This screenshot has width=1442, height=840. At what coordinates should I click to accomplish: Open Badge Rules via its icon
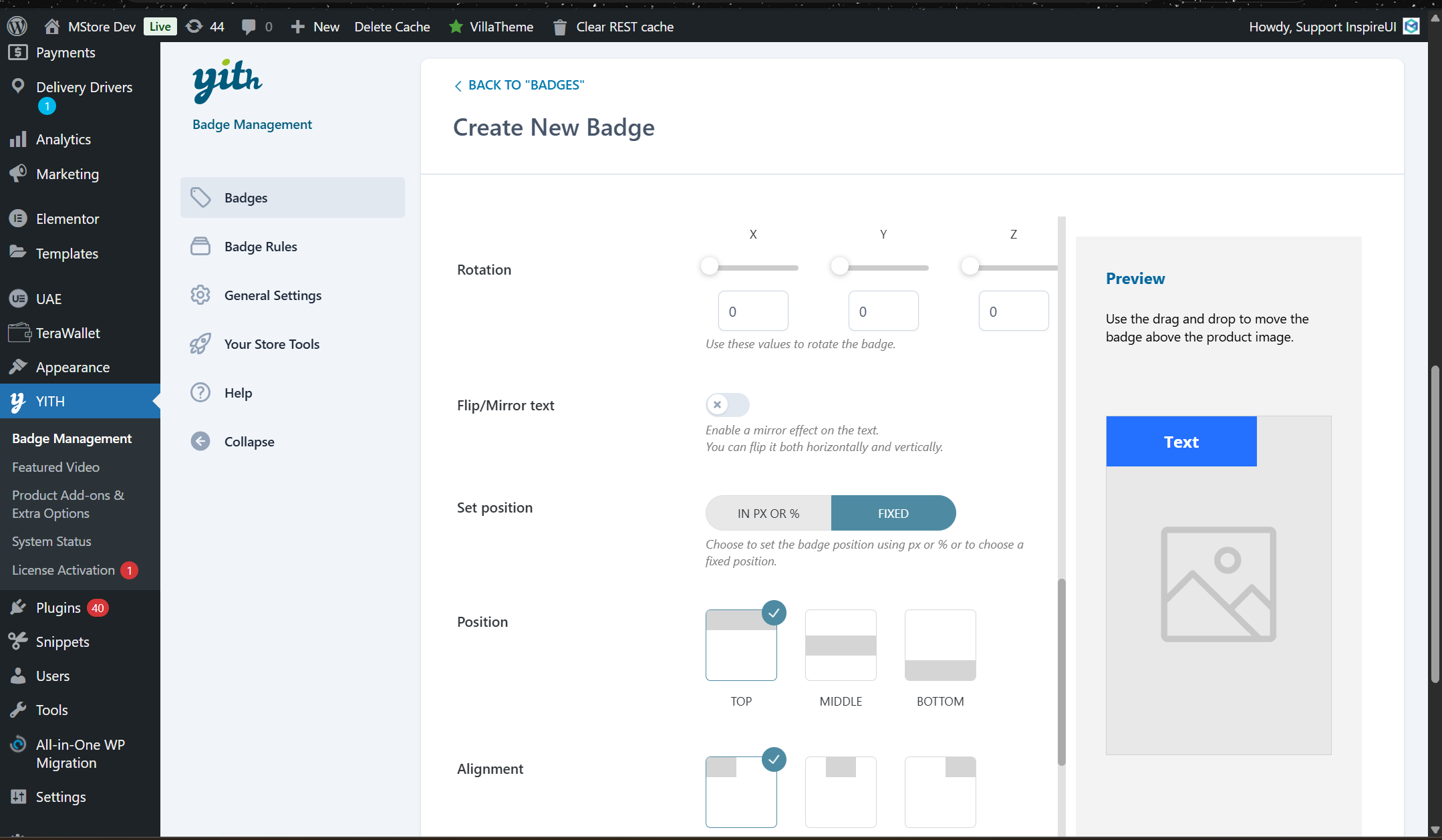pos(200,247)
